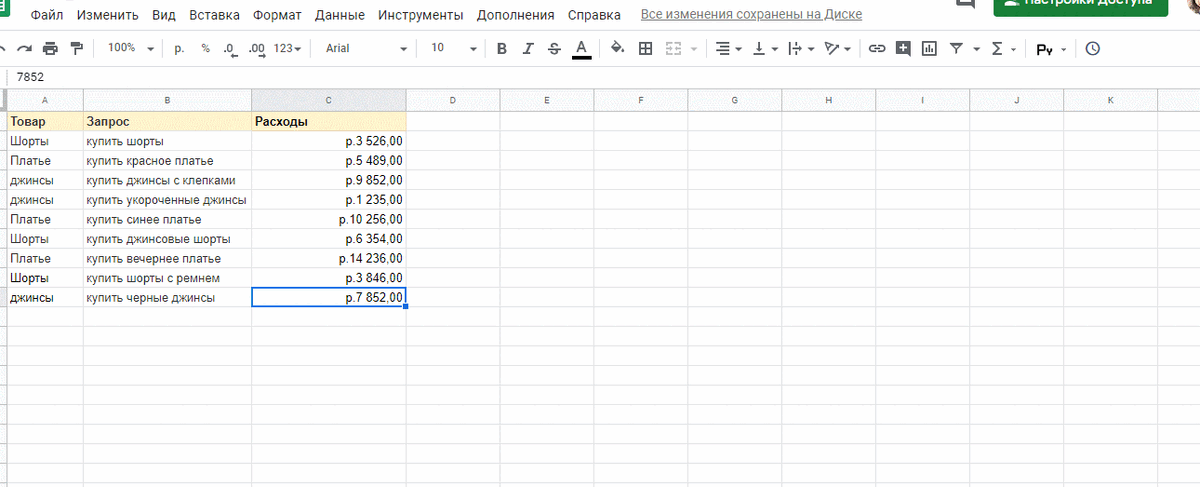Format cell as percent
Image resolution: width=1200 pixels, height=487 pixels.
click(x=205, y=48)
